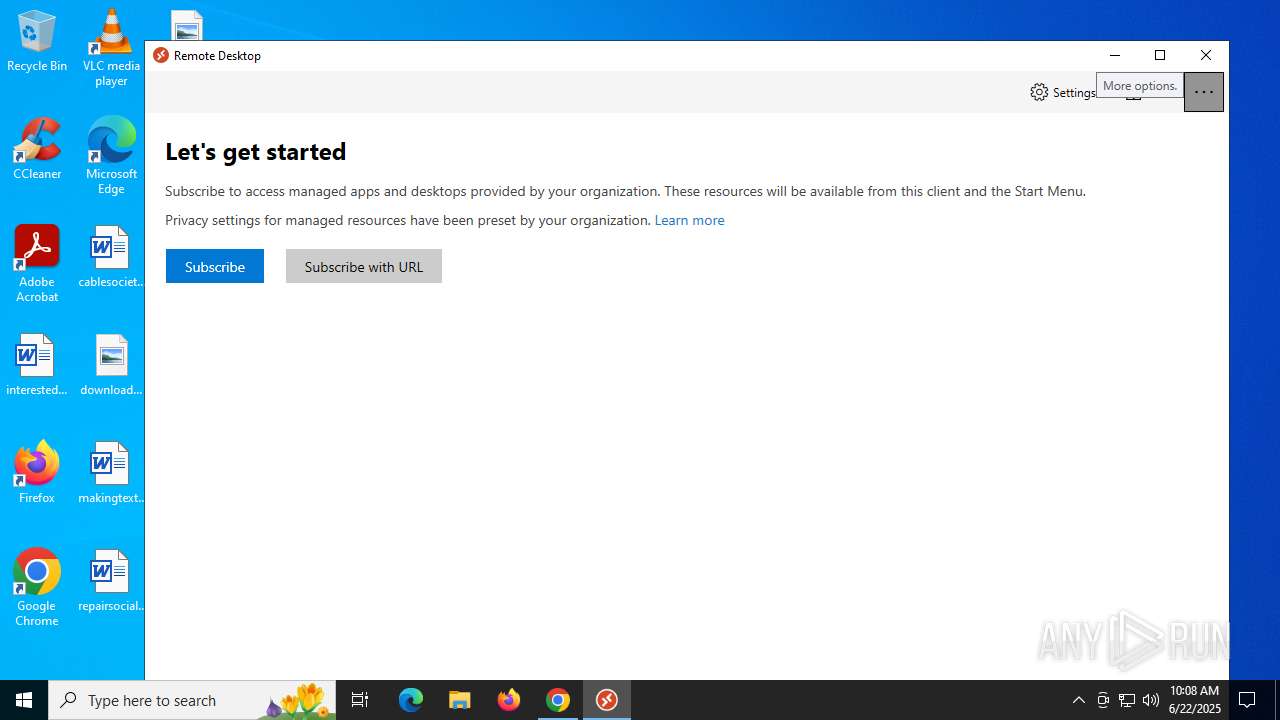Show hidden system tray icons
The image size is (1280, 720).
tap(1078, 700)
